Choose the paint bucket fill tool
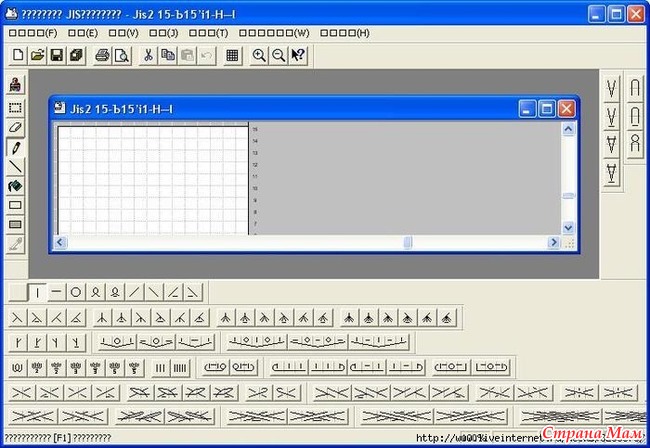Viewport: 650px width, 448px height. click(15, 186)
